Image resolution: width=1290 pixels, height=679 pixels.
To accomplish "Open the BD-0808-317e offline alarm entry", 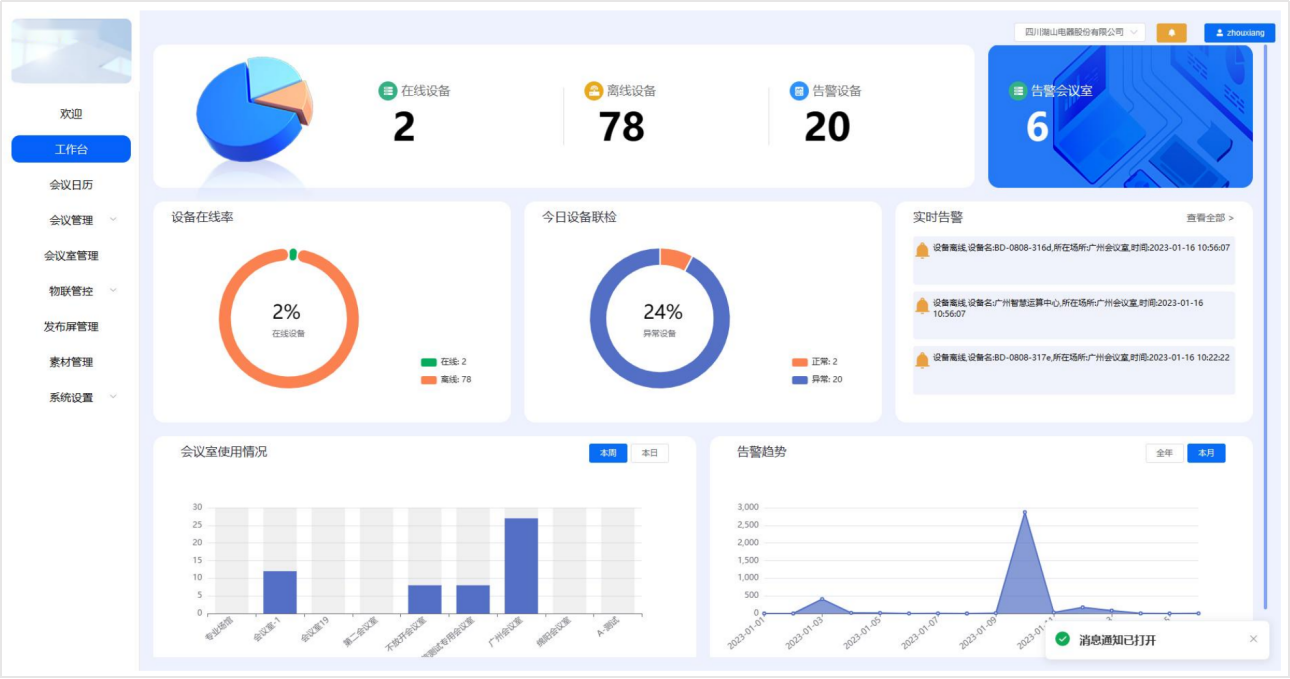I will 1074,370.
